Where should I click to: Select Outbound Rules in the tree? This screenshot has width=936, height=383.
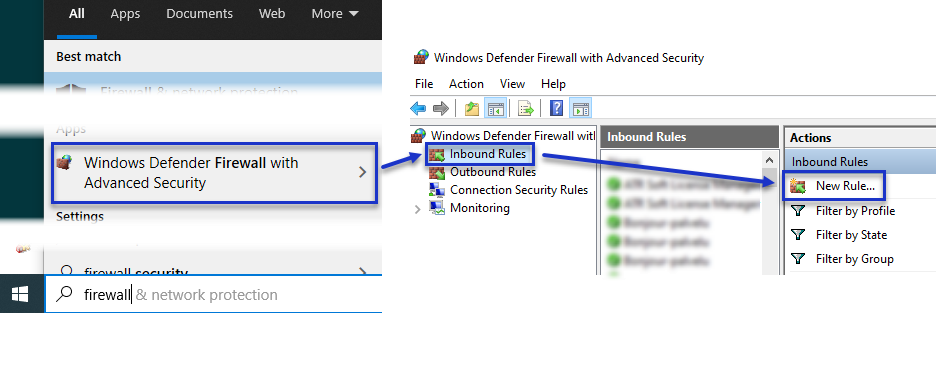pyautogui.click(x=492, y=172)
